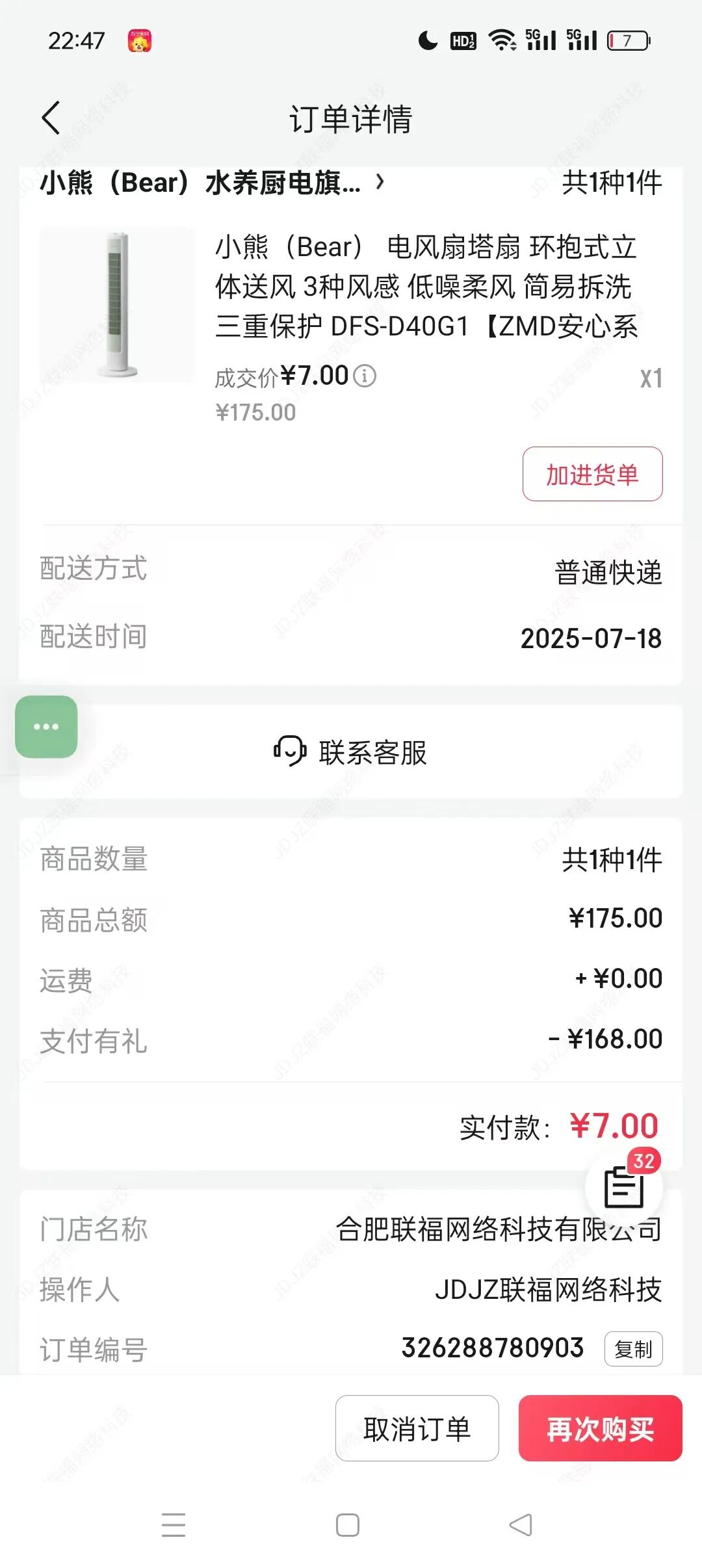Tap the battery indicator in status bar
Image resolution: width=702 pixels, height=1568 pixels.
629,41
